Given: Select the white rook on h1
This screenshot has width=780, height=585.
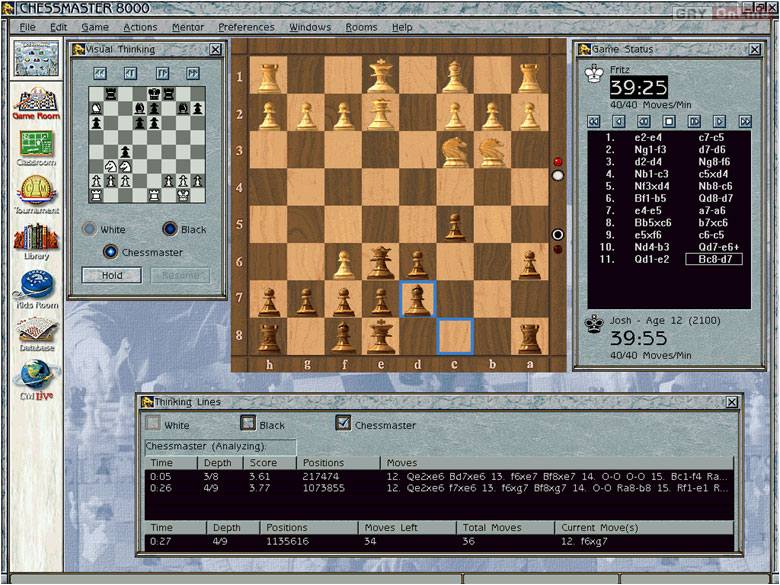Looking at the screenshot, I should pos(269,75).
